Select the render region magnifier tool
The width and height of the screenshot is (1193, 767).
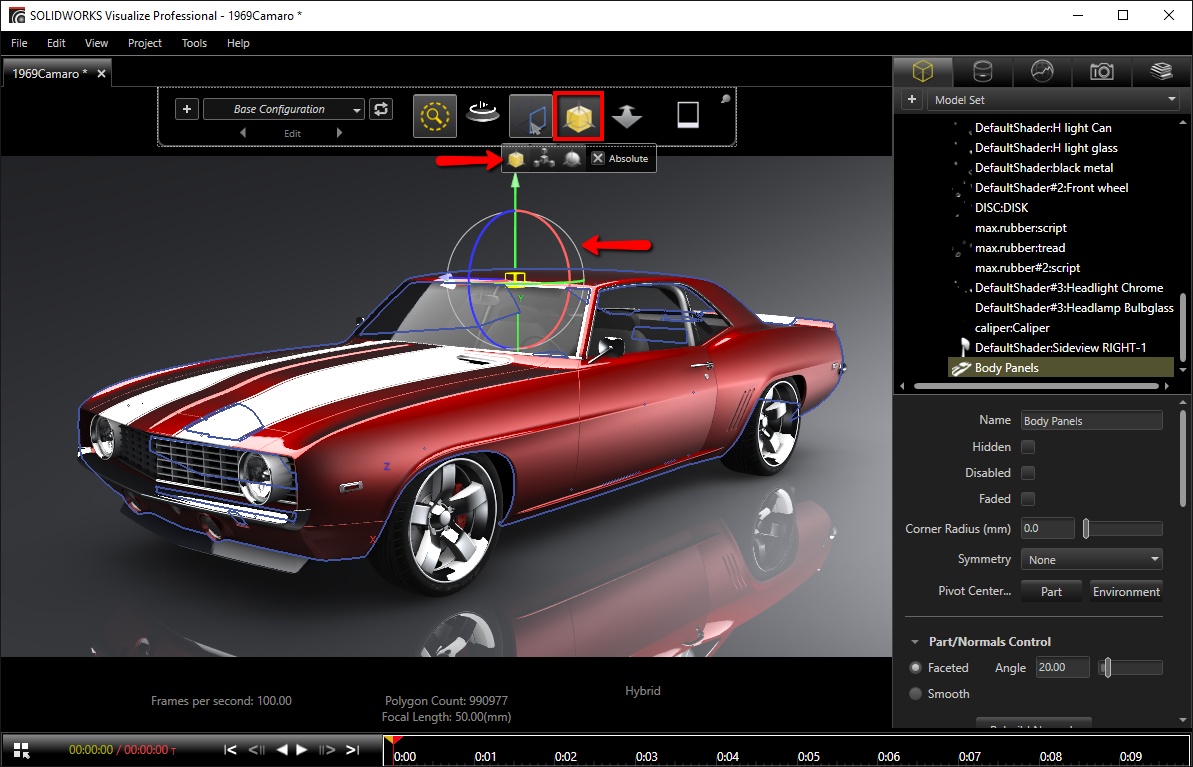434,116
